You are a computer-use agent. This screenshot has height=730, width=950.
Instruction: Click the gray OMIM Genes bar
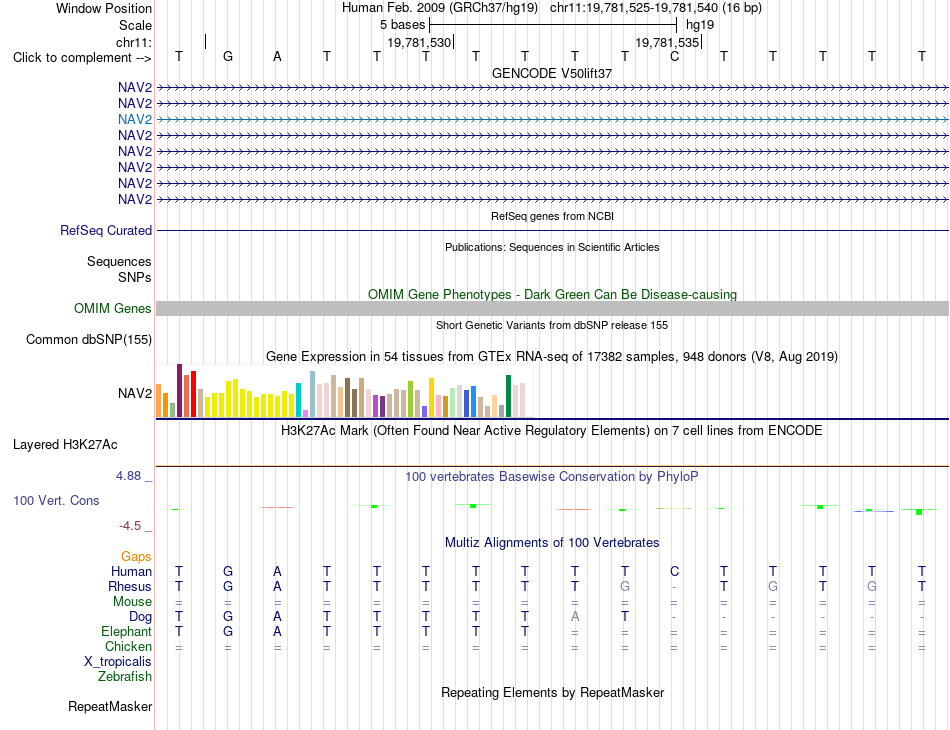click(x=553, y=308)
